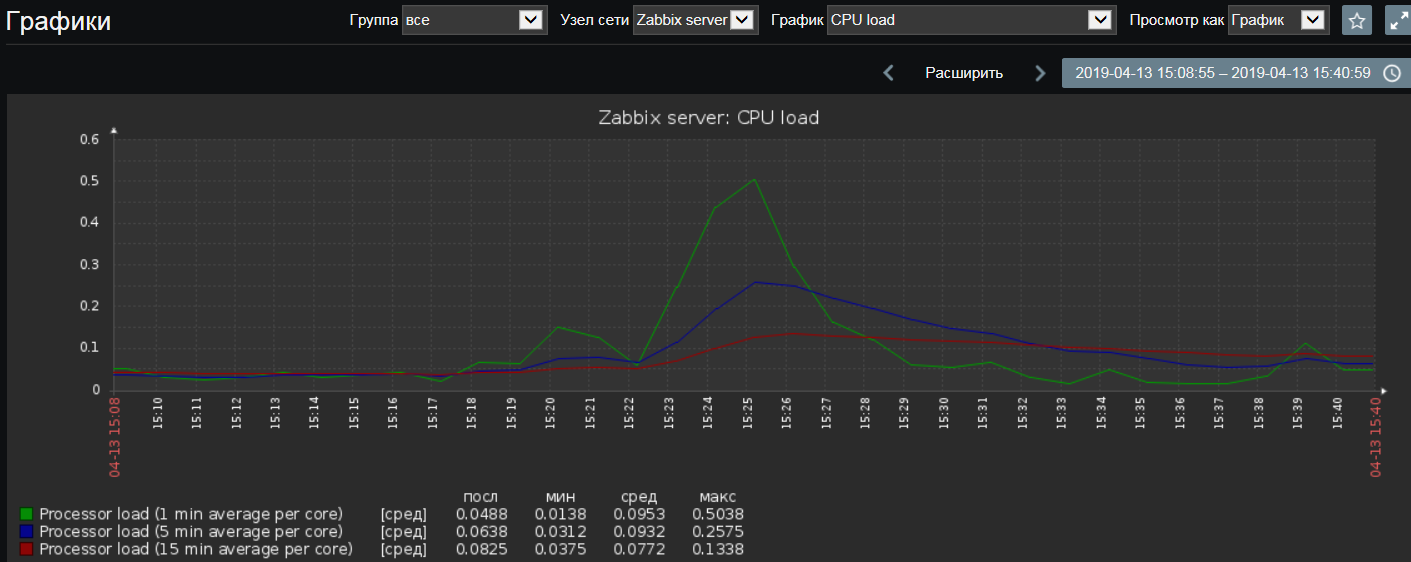This screenshot has width=1411, height=562.
Task: Click Processor load (5 min average per core) legend
Action: (x=191, y=532)
